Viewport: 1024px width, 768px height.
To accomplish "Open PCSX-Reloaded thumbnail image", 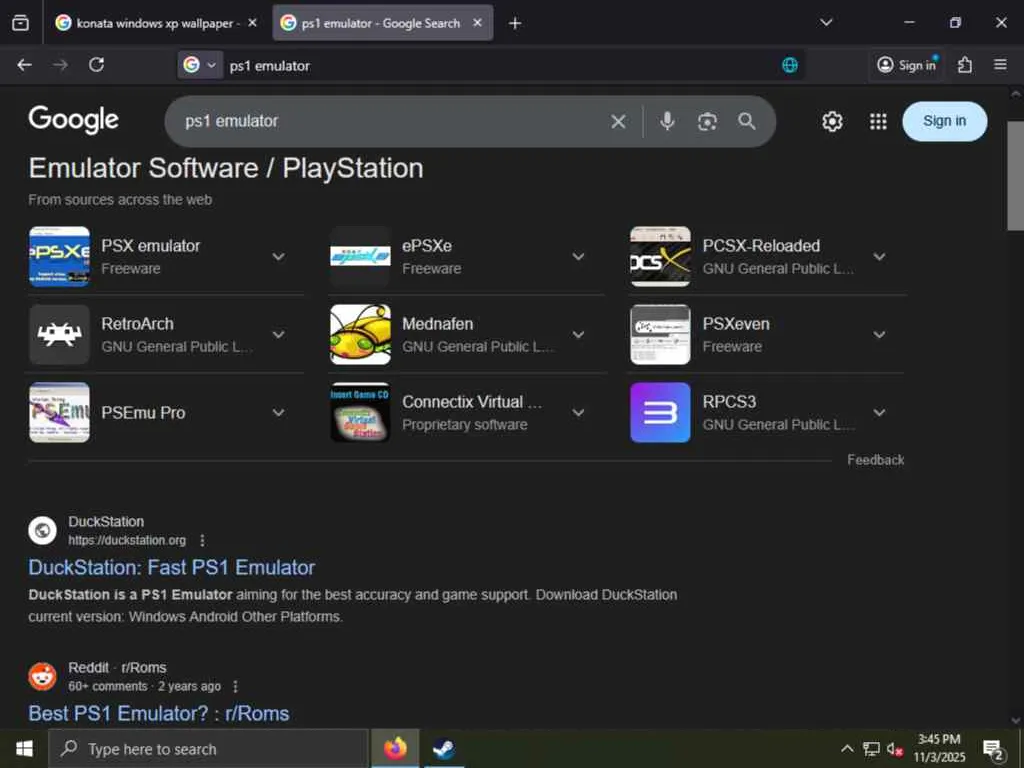I will click(660, 257).
